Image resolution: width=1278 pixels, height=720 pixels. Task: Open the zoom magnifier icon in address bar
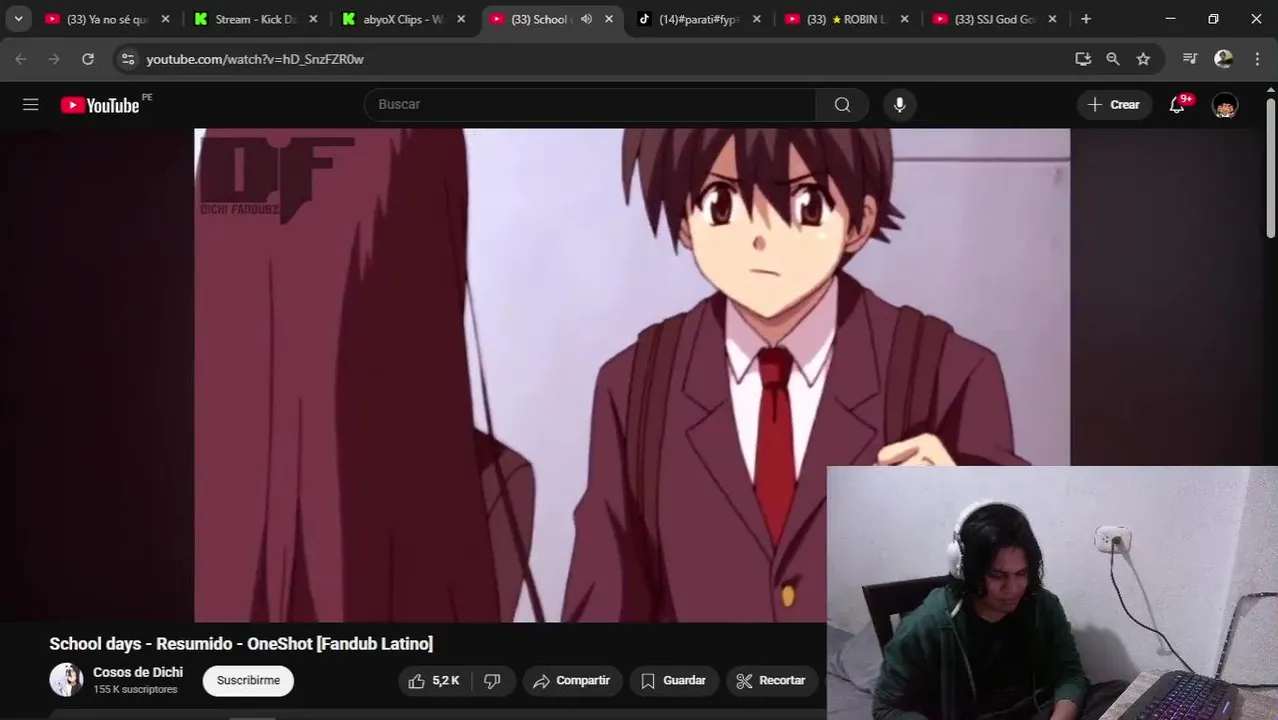coord(1113,59)
